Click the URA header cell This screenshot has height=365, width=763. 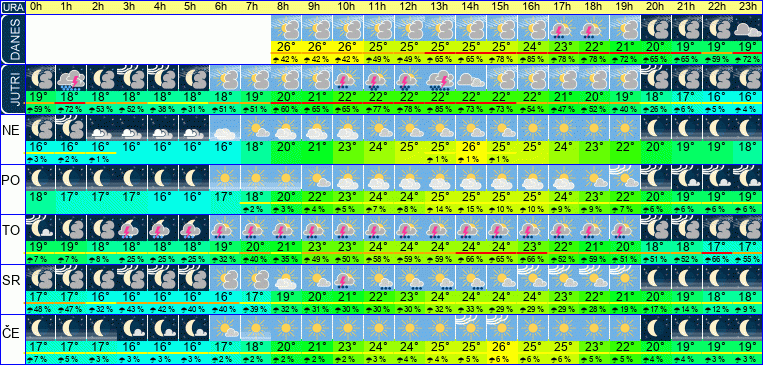coord(12,7)
